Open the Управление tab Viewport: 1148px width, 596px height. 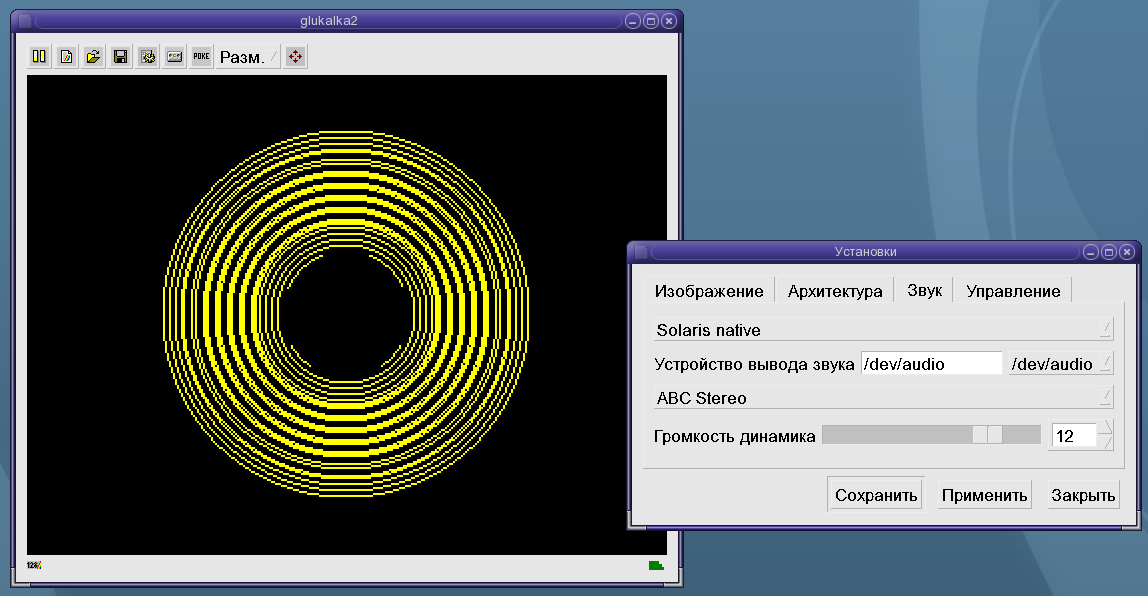point(1013,291)
